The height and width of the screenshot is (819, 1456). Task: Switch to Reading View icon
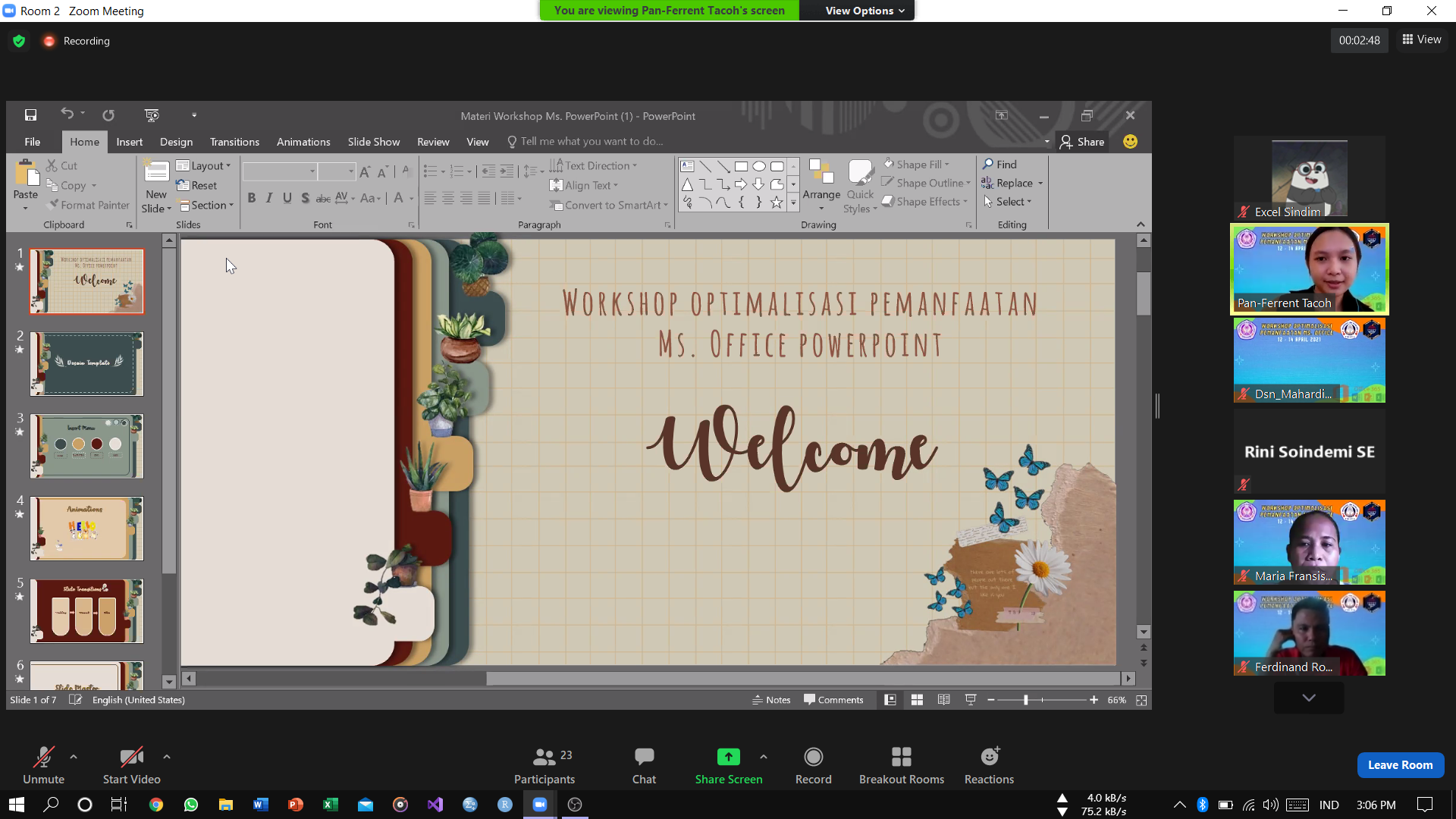[943, 700]
